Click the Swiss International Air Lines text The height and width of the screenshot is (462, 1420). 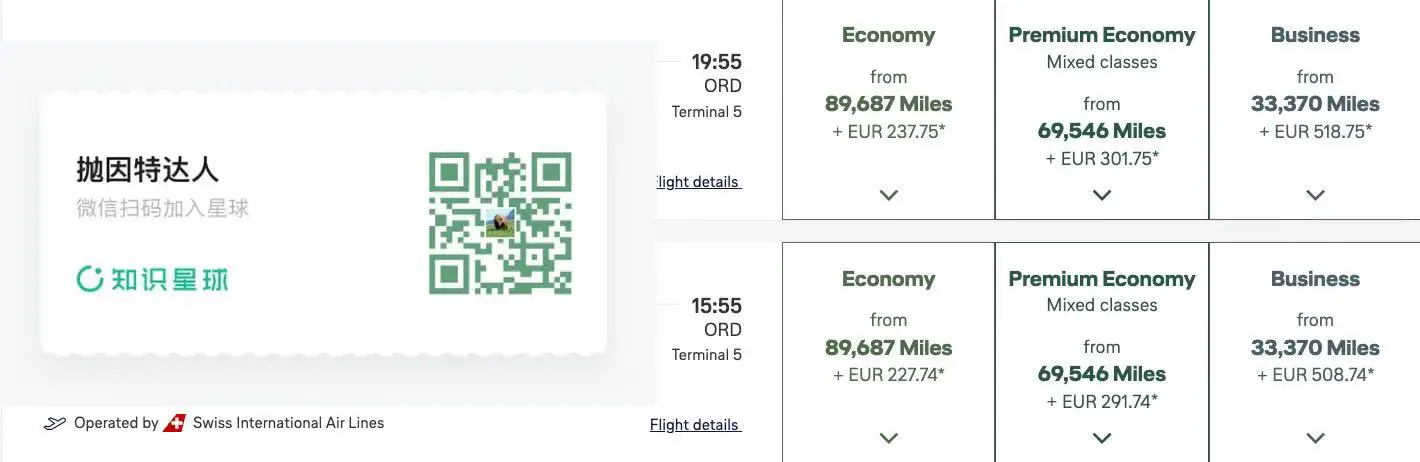point(288,423)
